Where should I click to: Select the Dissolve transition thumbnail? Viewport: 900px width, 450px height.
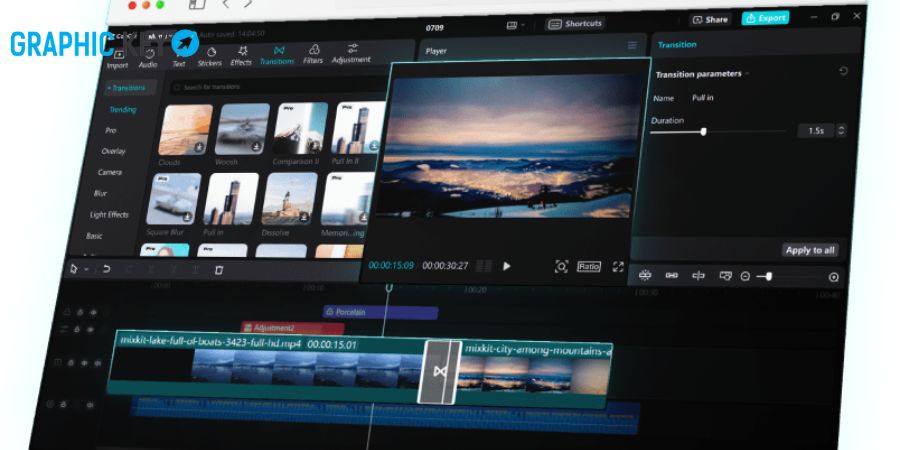[x=289, y=199]
